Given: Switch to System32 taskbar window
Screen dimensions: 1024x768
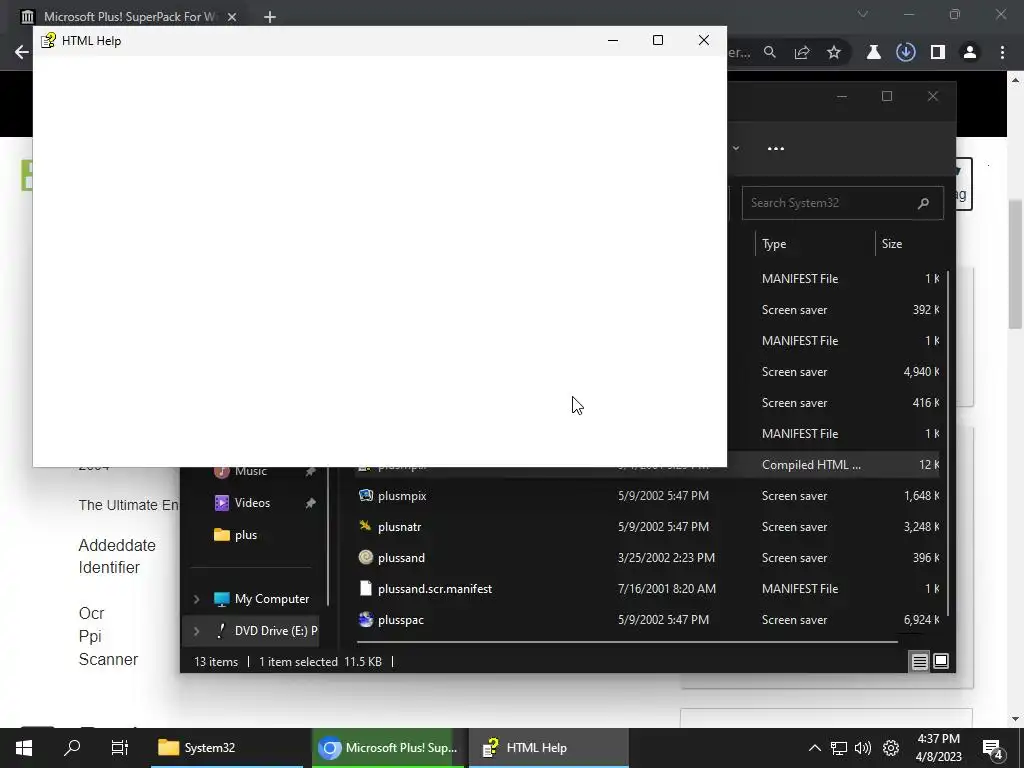Looking at the screenshot, I should point(227,748).
